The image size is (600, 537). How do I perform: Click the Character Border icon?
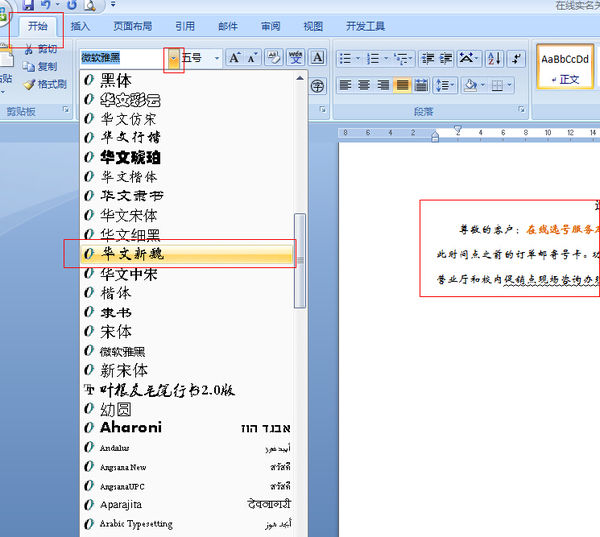(x=317, y=58)
